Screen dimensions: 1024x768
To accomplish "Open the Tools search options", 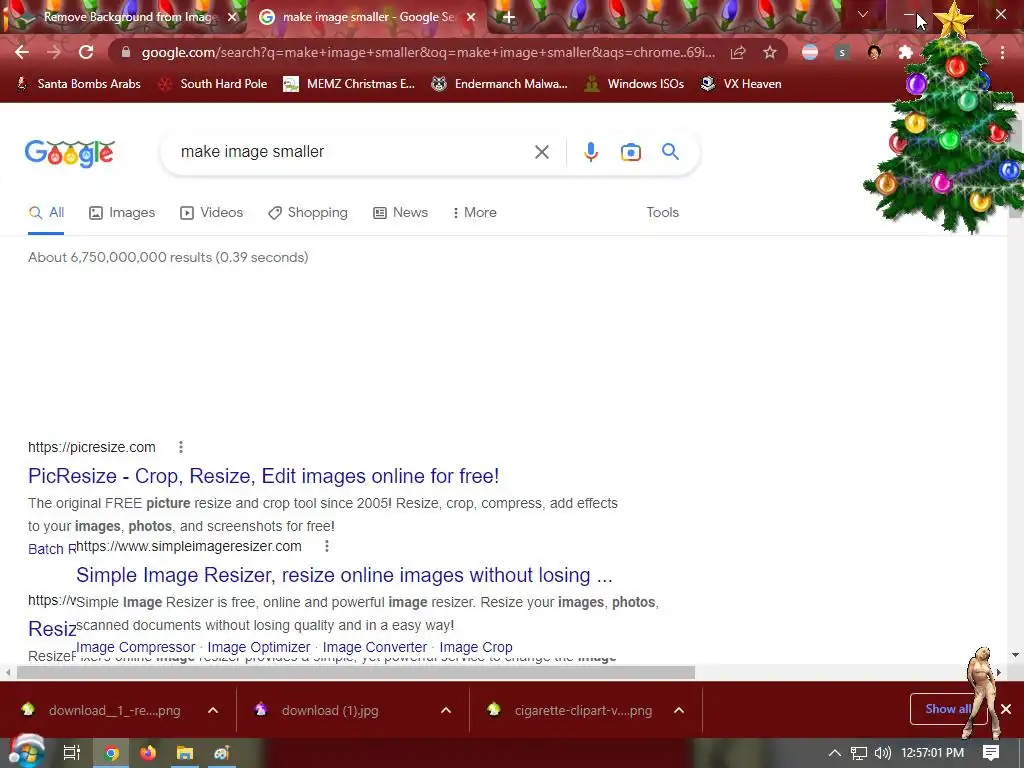I will click(x=662, y=213).
